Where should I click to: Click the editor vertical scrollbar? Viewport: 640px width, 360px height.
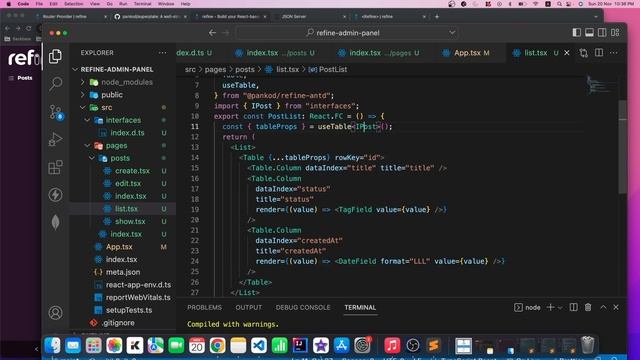click(622, 147)
